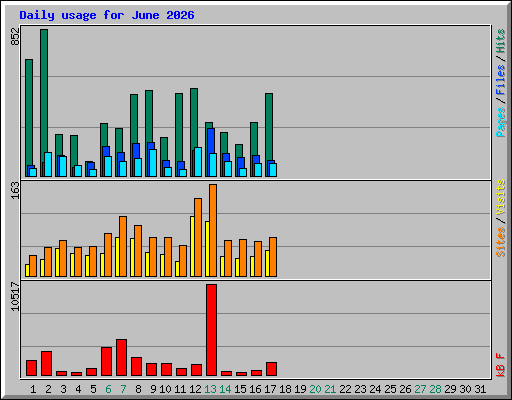Screen dimensions: 512x400
Task: Click day 9 on the x-axis
Action: point(153,389)
